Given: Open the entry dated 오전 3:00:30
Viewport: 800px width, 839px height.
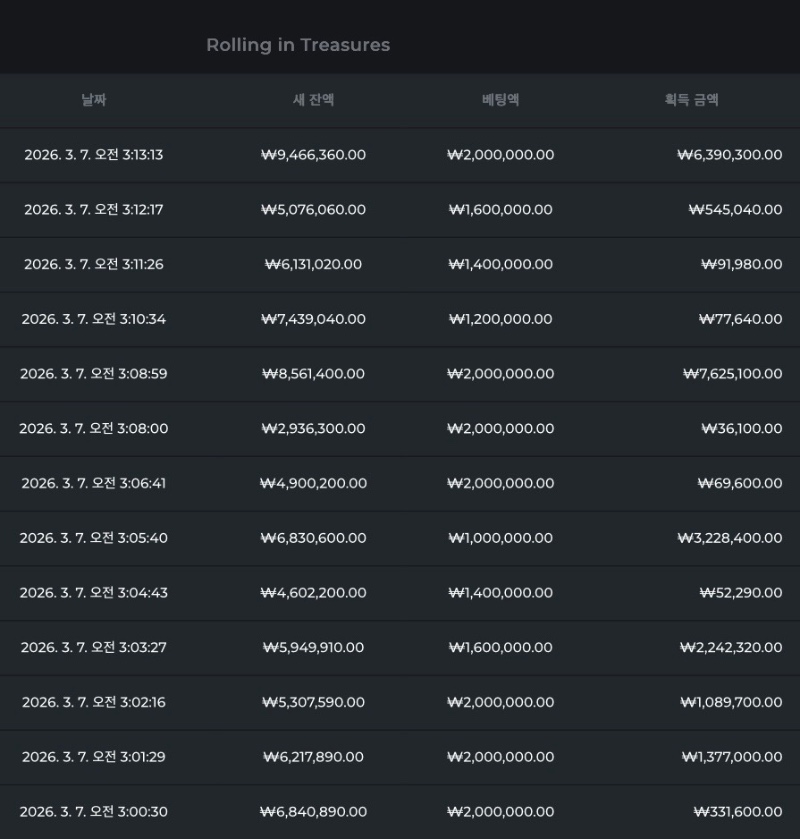Looking at the screenshot, I should [94, 812].
